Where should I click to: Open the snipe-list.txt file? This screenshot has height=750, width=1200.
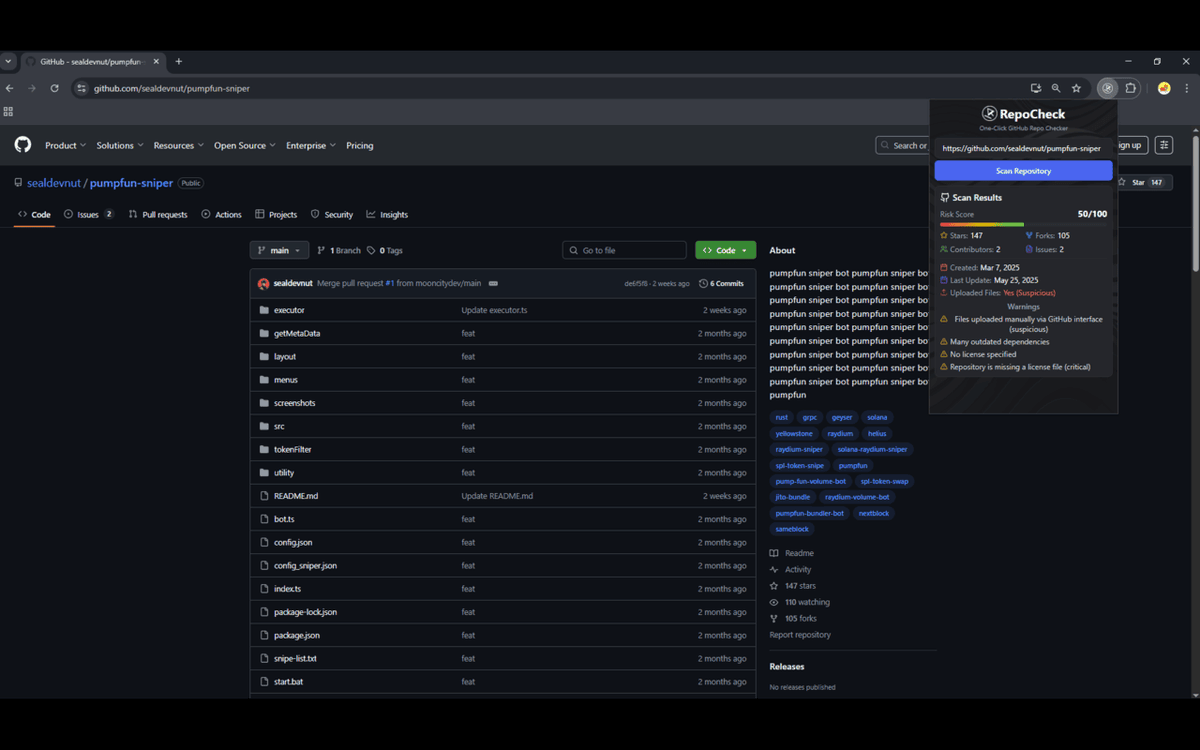(x=295, y=658)
